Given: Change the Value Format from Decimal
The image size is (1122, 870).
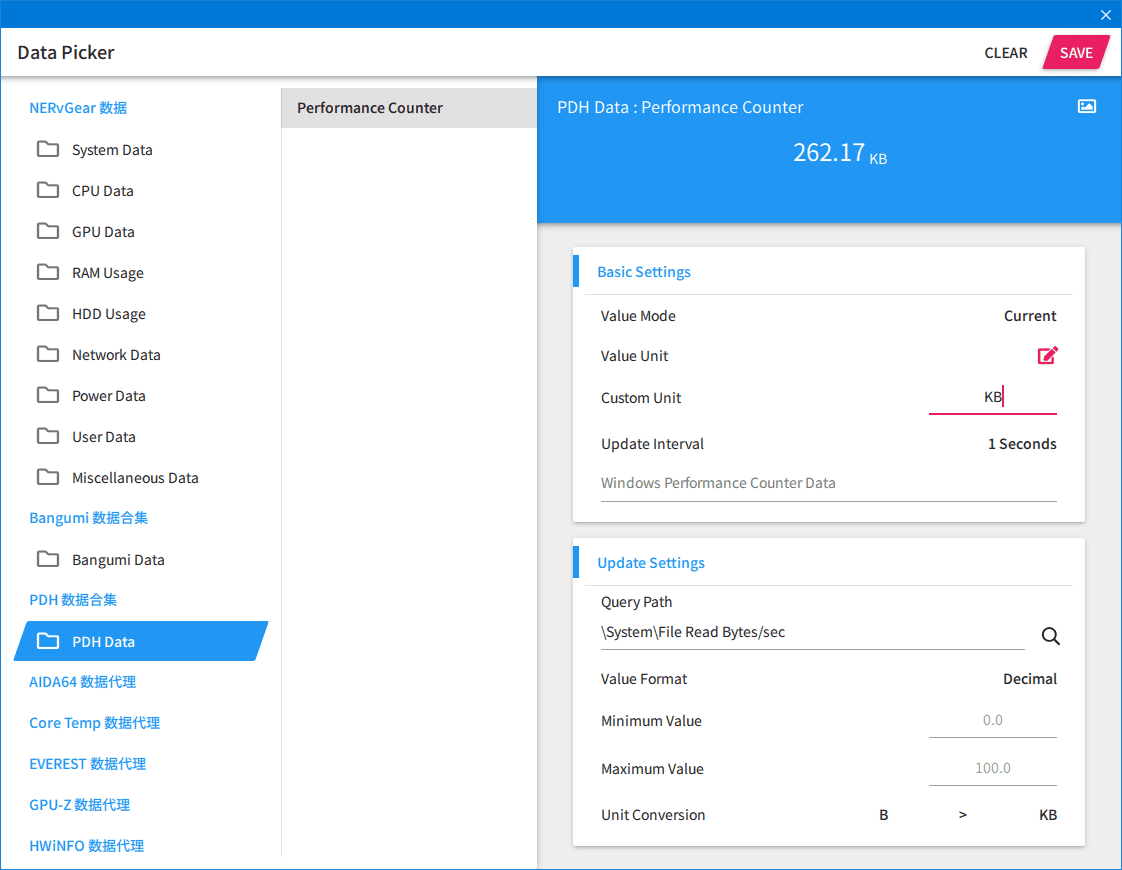Looking at the screenshot, I should [x=1030, y=679].
